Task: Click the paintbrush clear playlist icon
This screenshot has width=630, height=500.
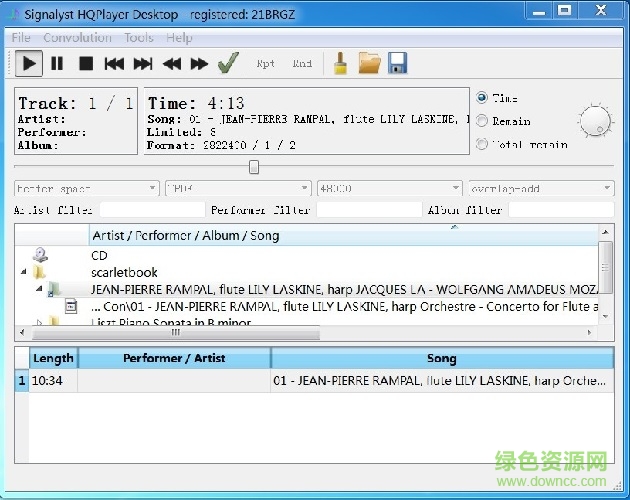Action: (x=340, y=64)
